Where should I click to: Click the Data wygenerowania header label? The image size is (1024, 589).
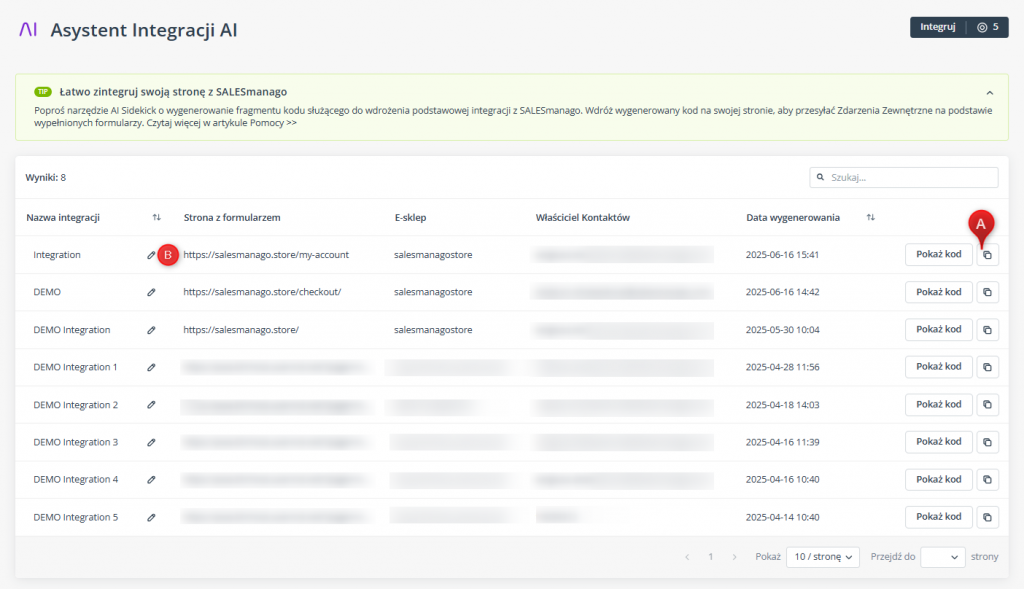pos(793,217)
